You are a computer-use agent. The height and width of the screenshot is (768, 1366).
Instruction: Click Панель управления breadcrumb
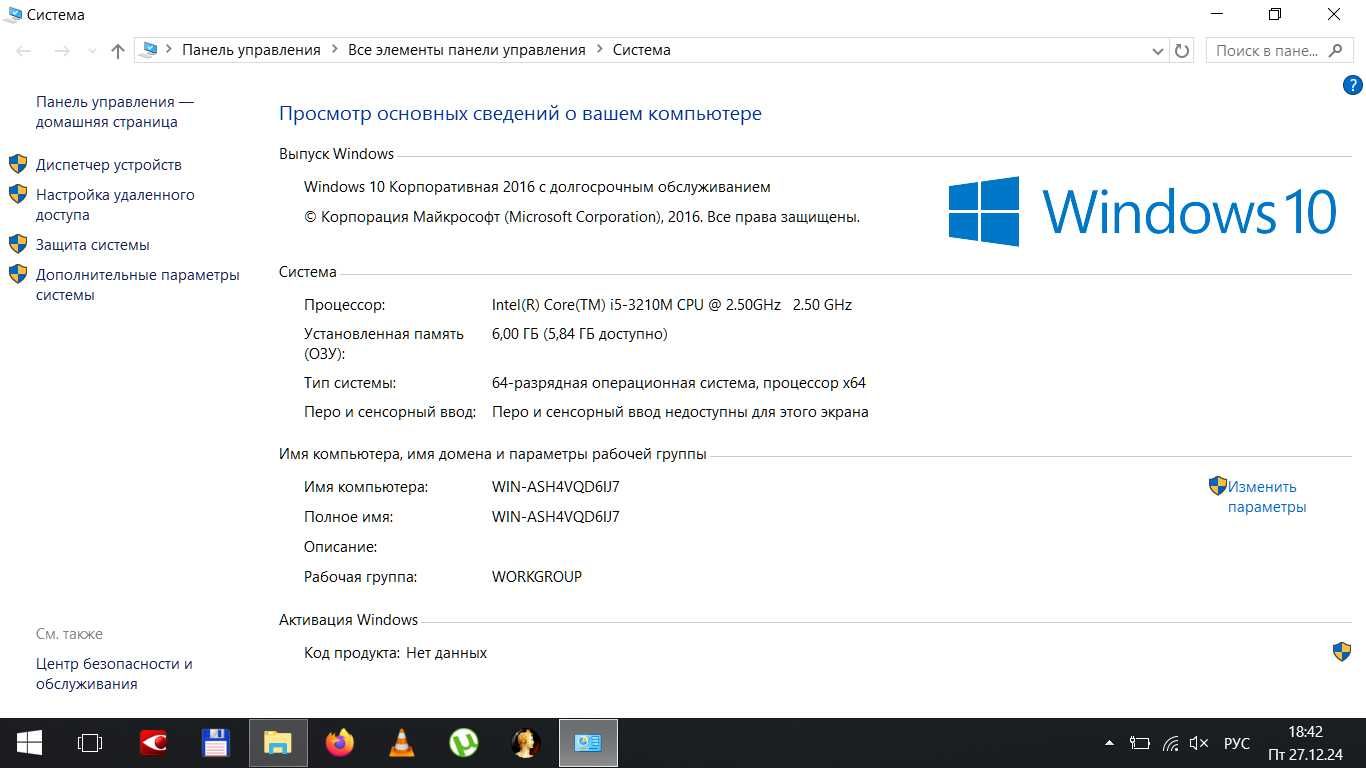click(251, 50)
